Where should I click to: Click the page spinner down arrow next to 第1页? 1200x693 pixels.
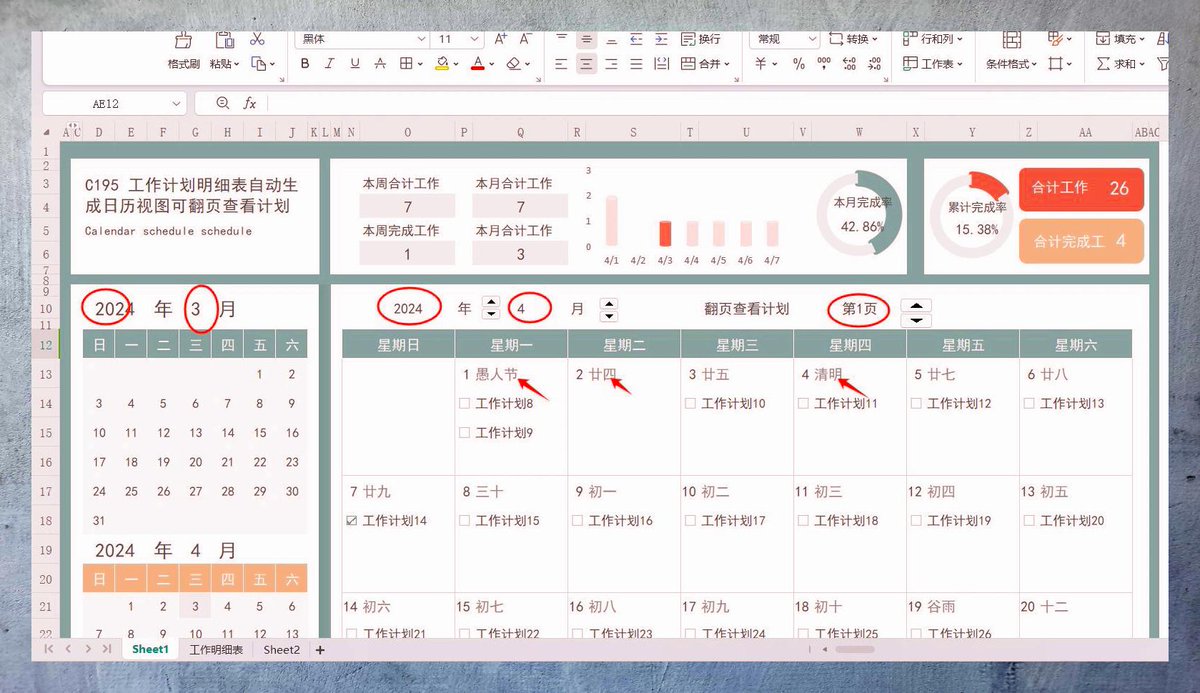coord(917,321)
